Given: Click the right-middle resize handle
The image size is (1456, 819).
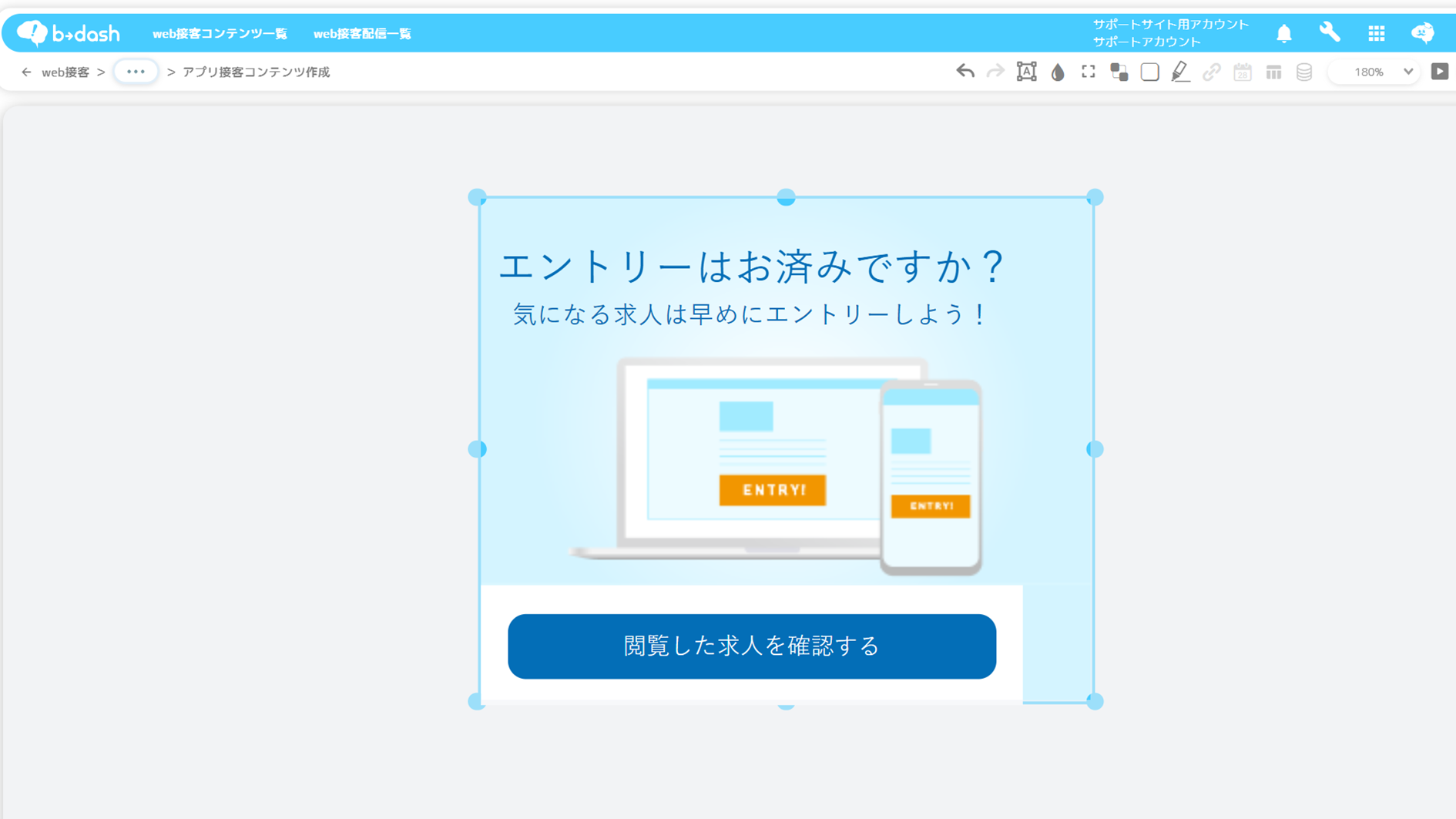Looking at the screenshot, I should 1095,449.
